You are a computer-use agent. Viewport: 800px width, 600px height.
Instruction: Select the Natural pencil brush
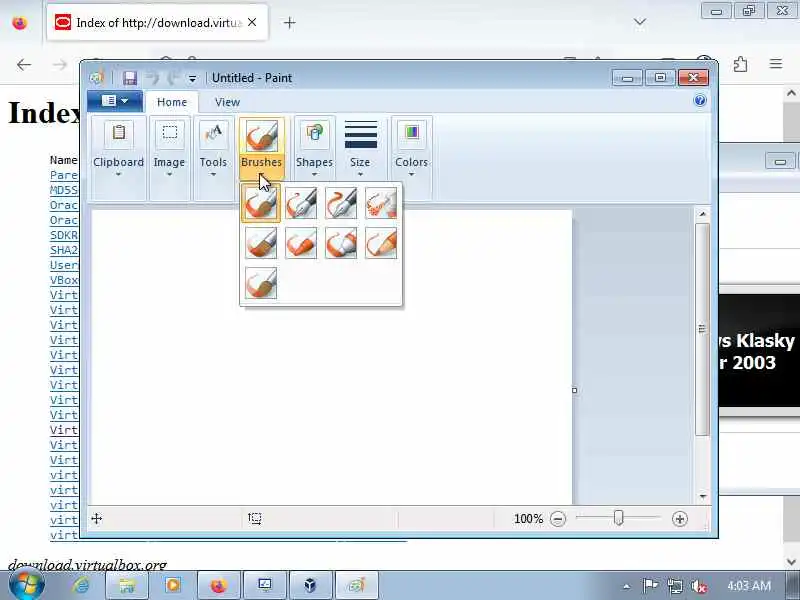(x=381, y=243)
